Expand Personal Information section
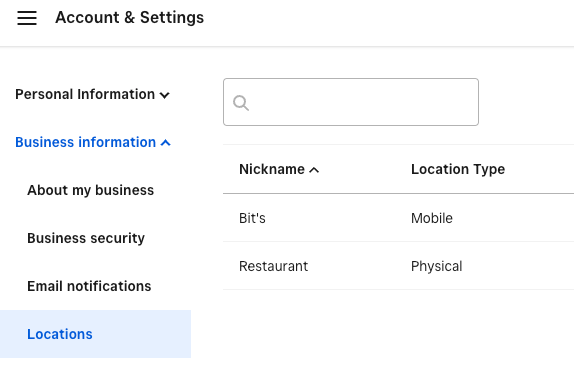Screen dimensions: 574x366 92,94
